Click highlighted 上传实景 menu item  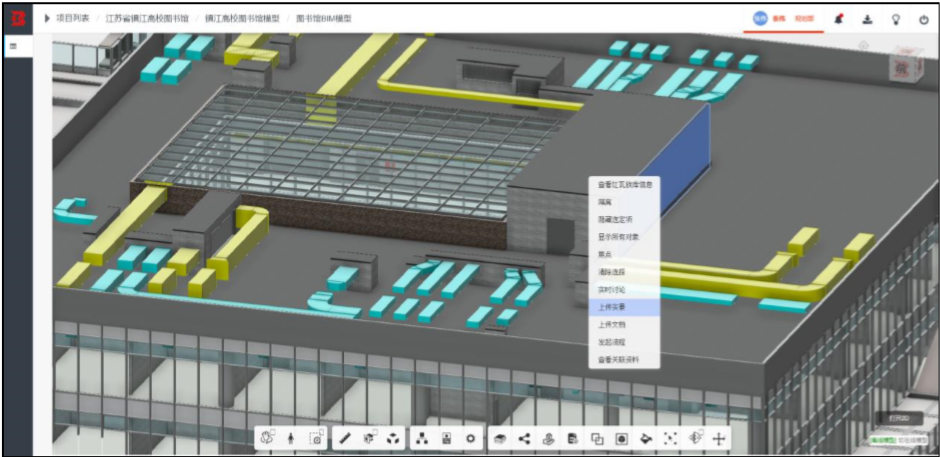[624, 307]
